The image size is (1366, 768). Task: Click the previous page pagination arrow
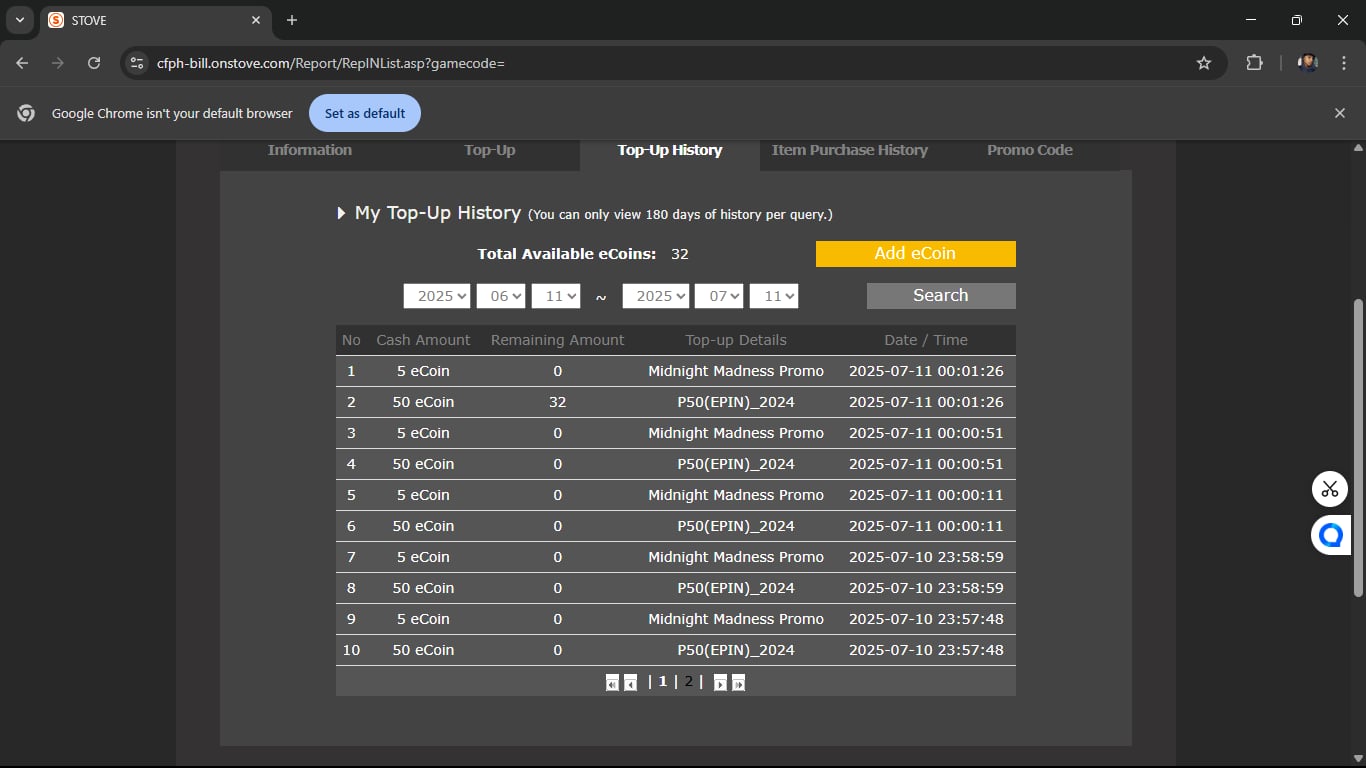[x=630, y=683]
